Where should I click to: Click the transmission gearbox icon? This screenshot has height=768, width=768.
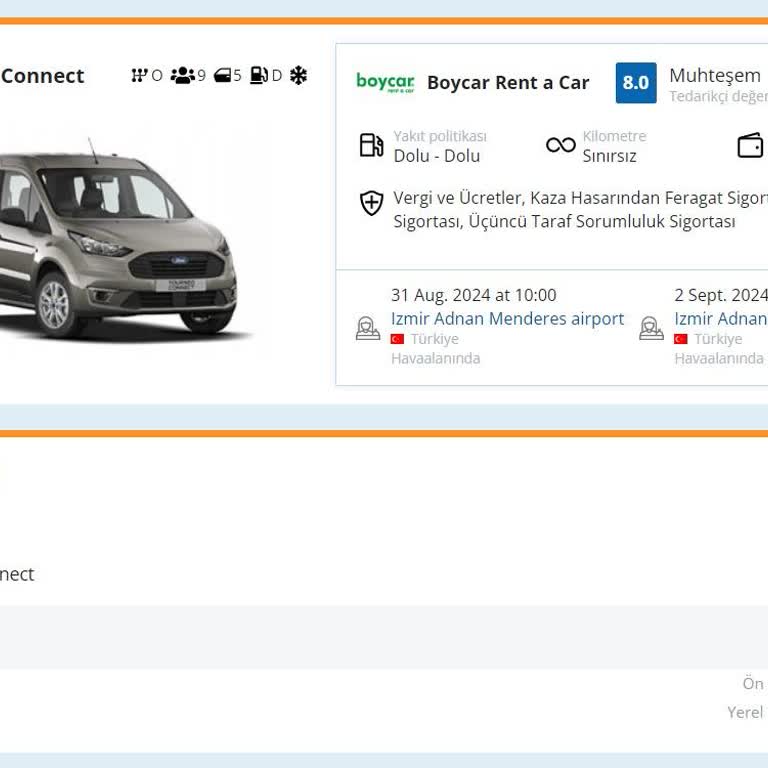140,75
